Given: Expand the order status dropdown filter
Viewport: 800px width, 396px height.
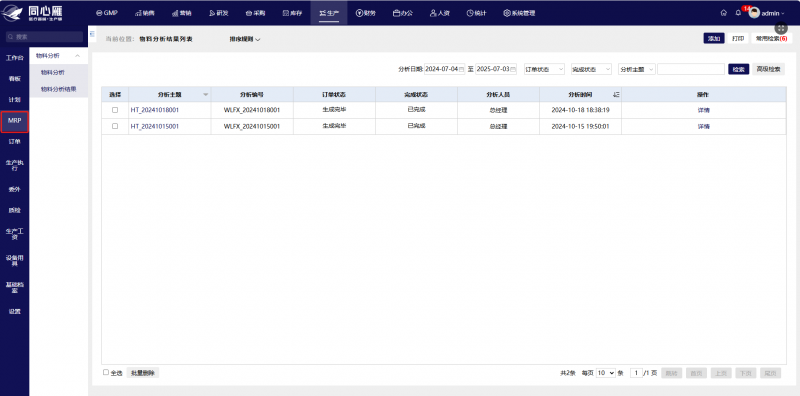Looking at the screenshot, I should pos(544,69).
